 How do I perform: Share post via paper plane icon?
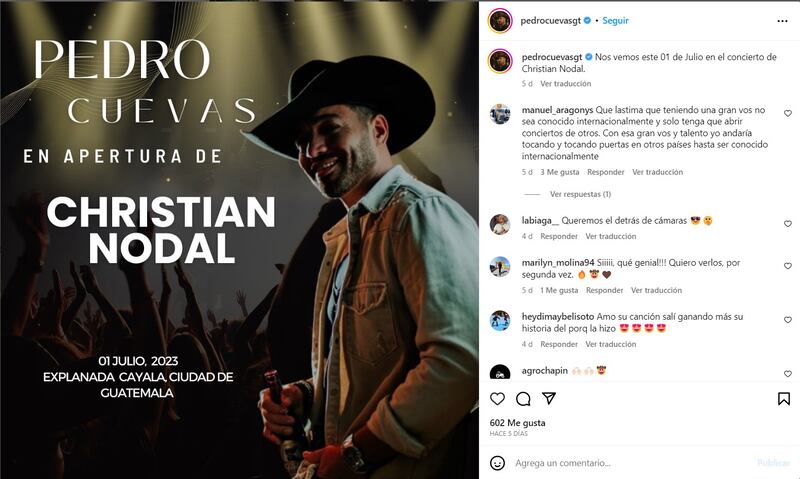[x=549, y=398]
